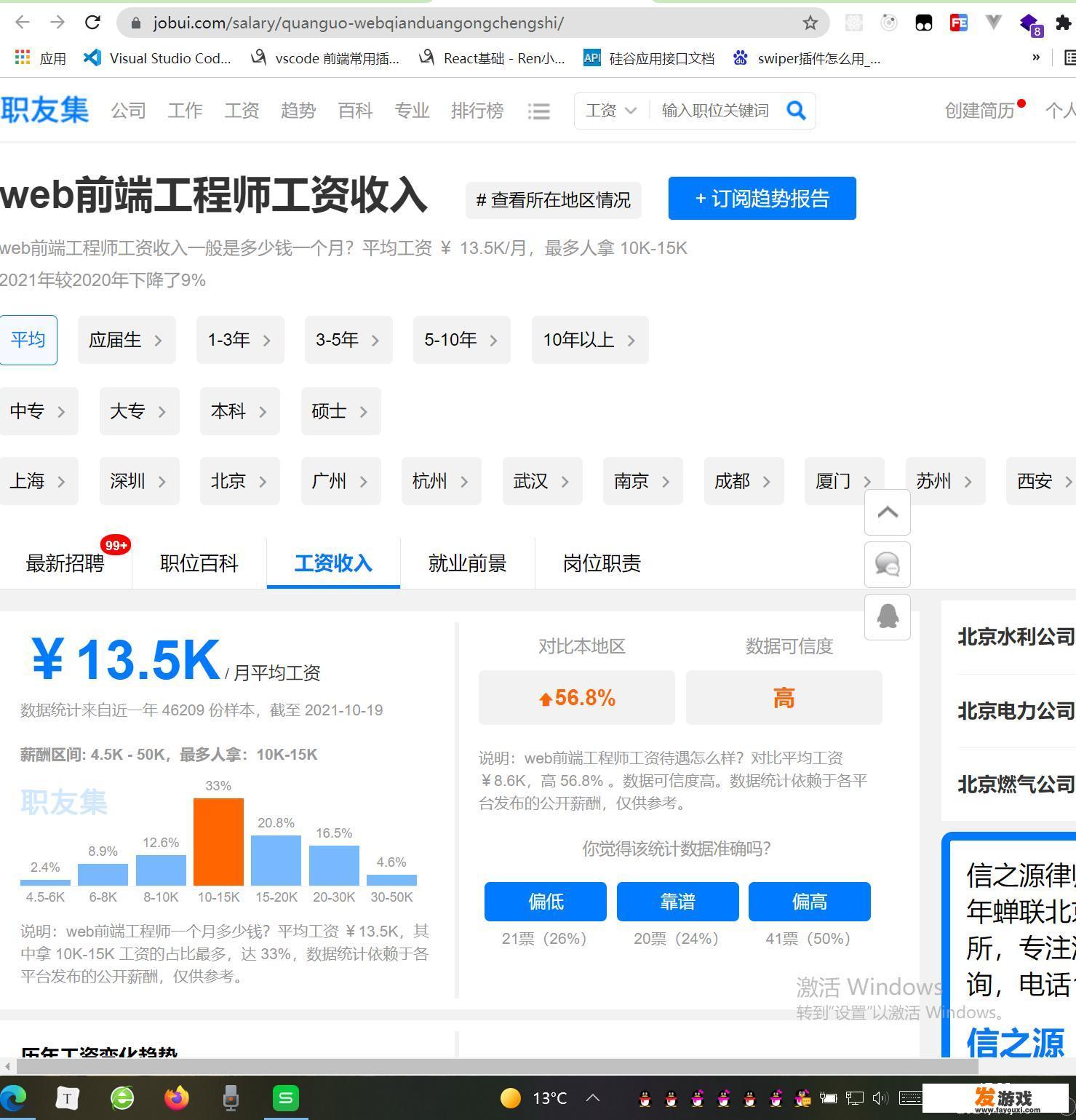The width and height of the screenshot is (1076, 1120).
Task: Click 创建简历 link
Action: [979, 111]
